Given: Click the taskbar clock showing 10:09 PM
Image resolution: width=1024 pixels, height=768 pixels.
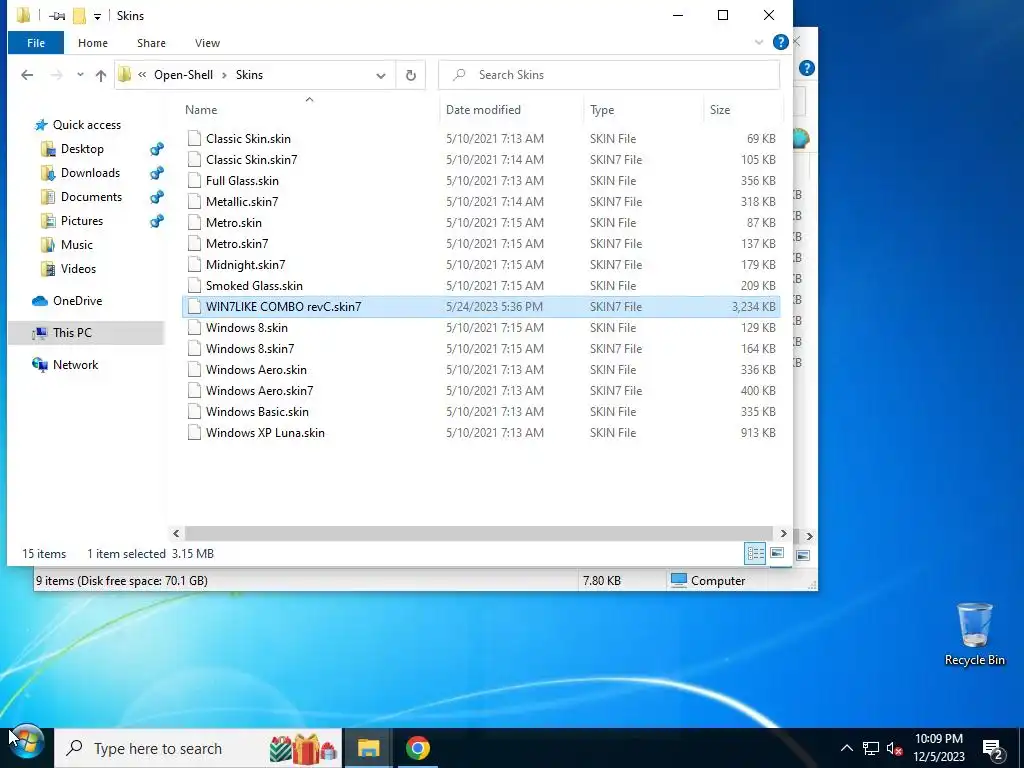Looking at the screenshot, I should point(938,748).
